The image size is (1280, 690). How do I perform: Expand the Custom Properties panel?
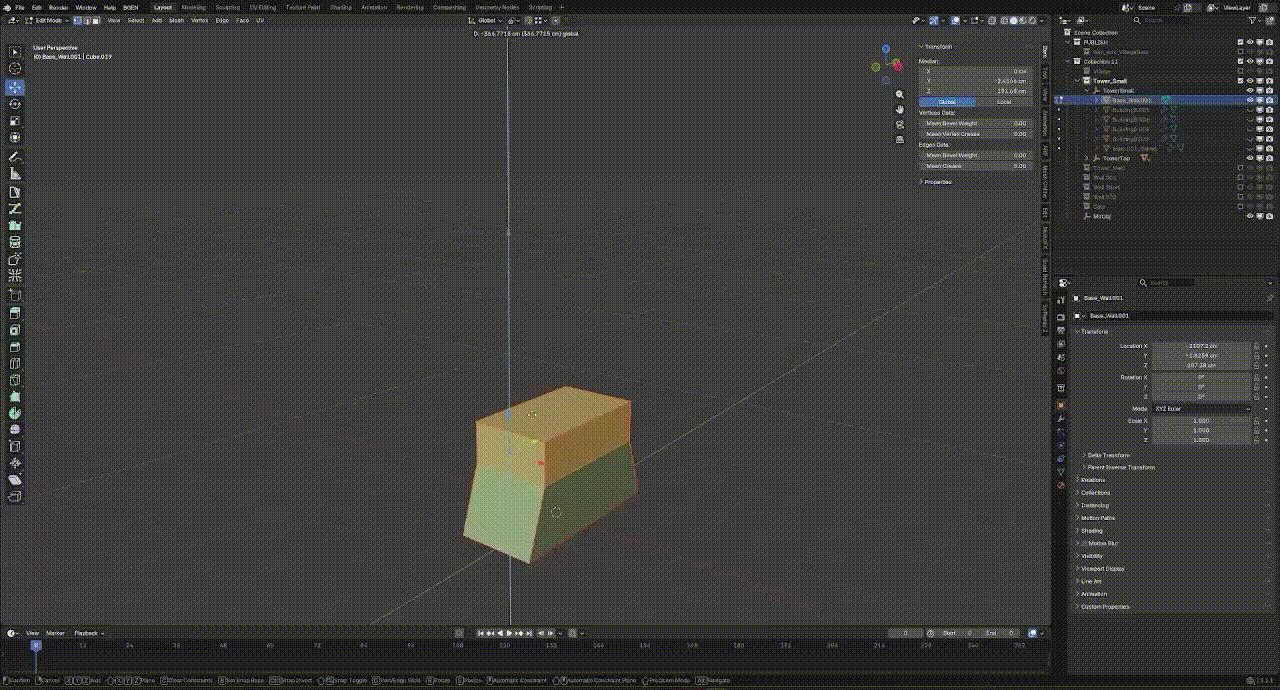(1104, 607)
